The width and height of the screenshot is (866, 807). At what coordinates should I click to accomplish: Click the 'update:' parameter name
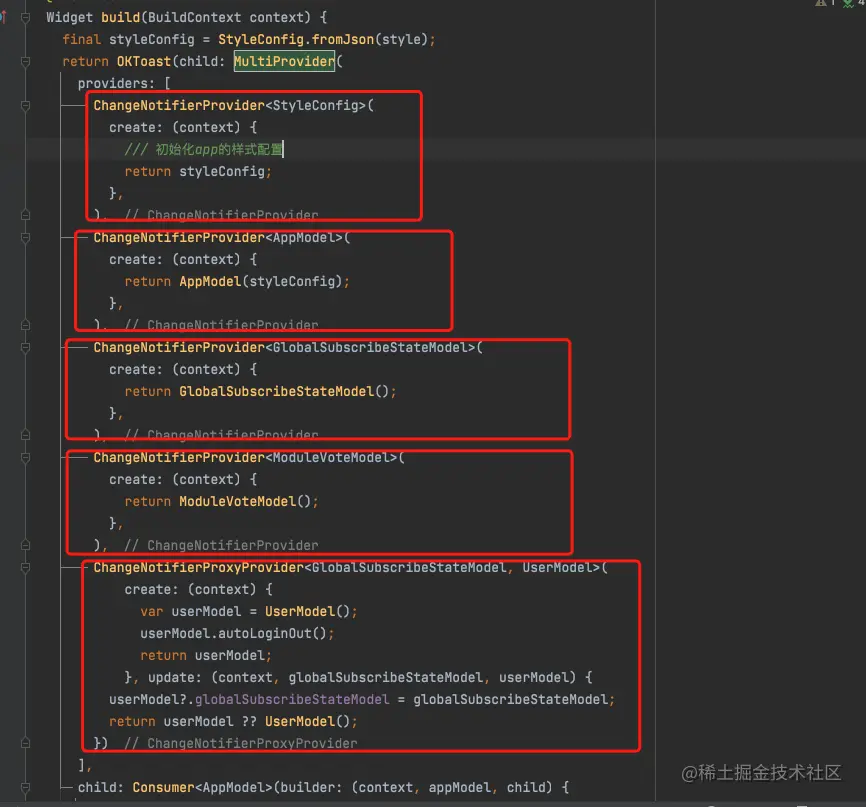coord(175,678)
